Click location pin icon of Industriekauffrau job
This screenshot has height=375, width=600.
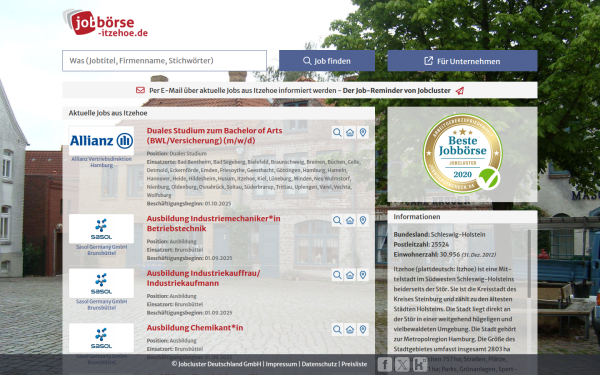(x=363, y=275)
